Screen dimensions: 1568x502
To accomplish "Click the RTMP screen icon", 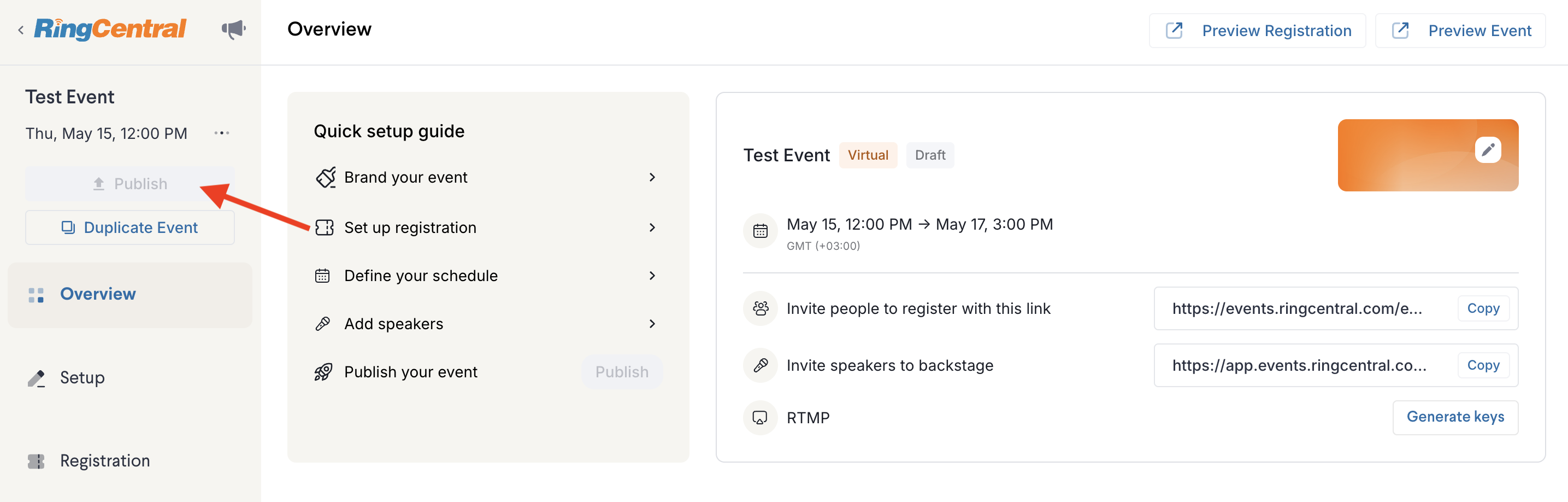I will (761, 417).
